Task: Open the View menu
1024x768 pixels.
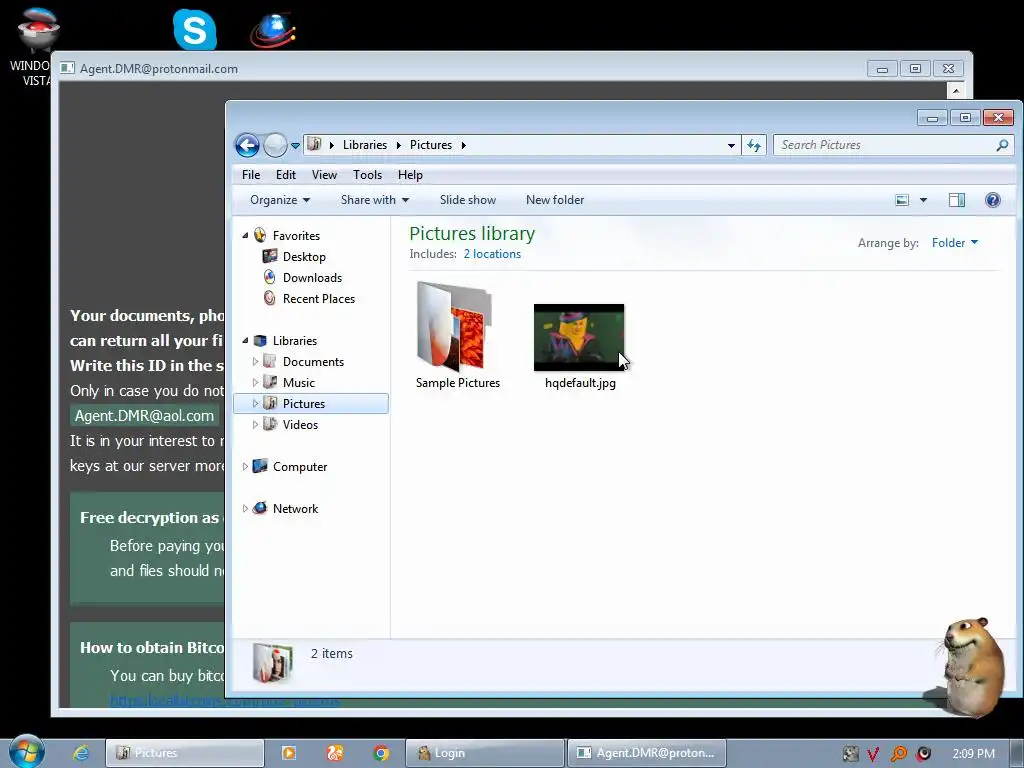Action: coord(324,175)
